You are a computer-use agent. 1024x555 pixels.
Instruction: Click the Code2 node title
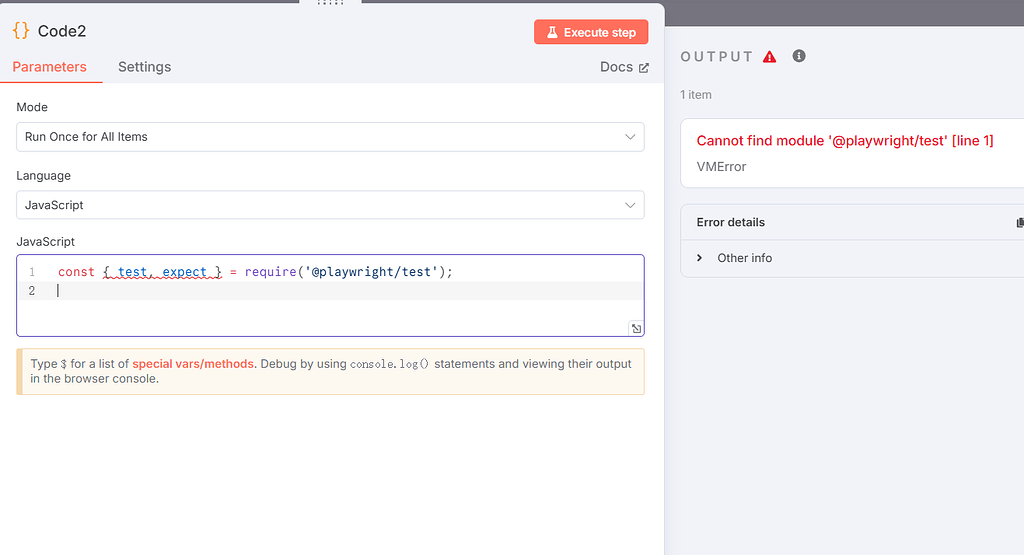point(62,31)
